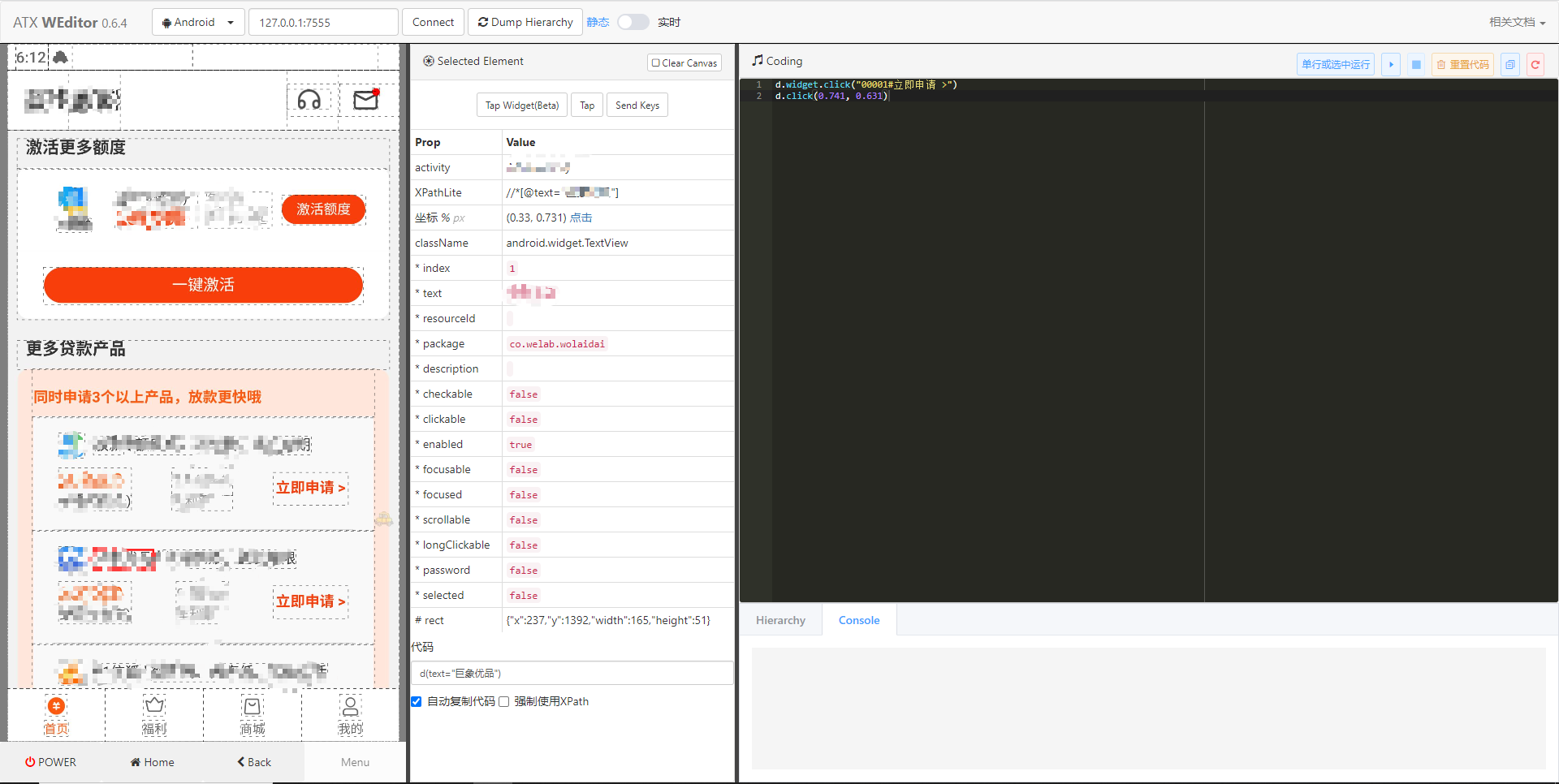Tap the second 立即申请 > link
Image resolution: width=1559 pixels, height=784 pixels.
pyautogui.click(x=311, y=601)
